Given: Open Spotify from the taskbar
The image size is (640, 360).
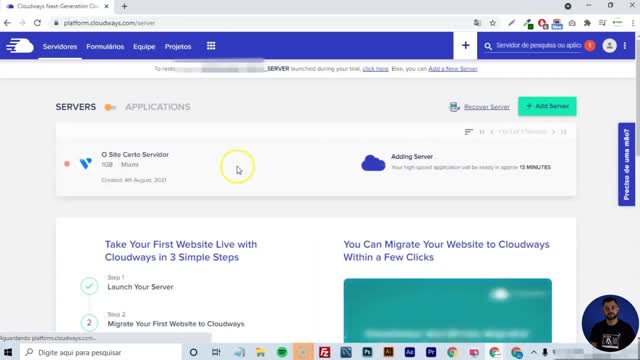Looking at the screenshot, I should (x=282, y=352).
